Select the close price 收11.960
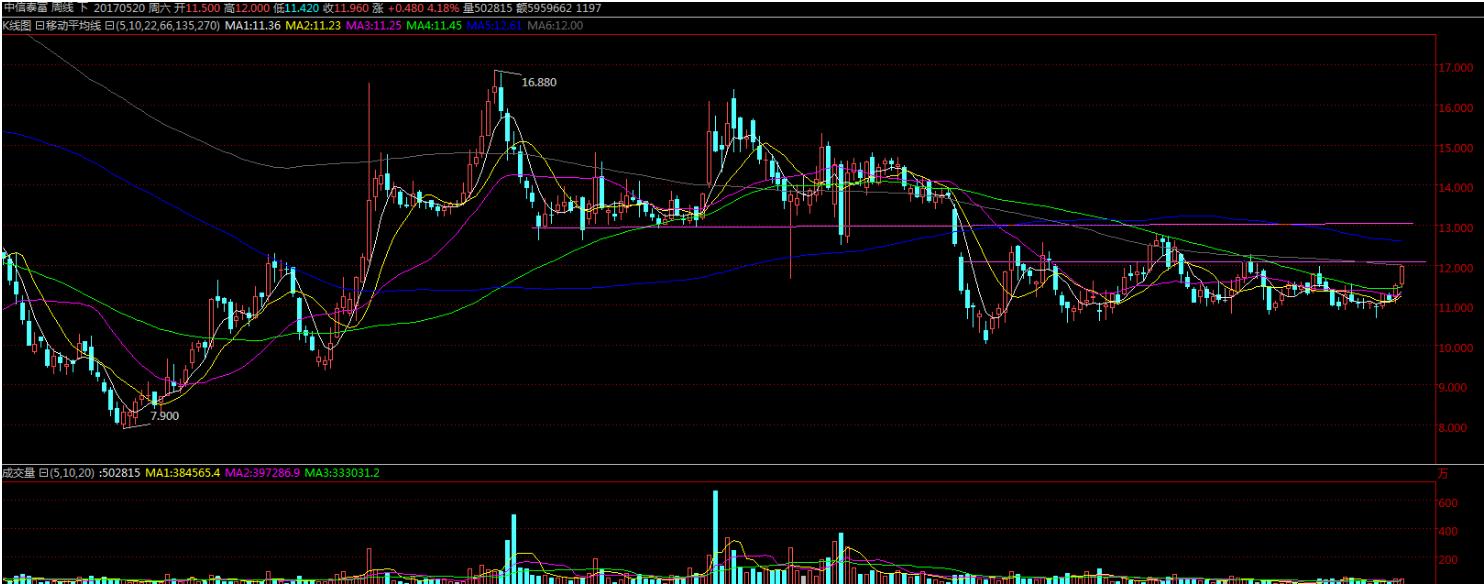The width and height of the screenshot is (1484, 584). click(347, 8)
